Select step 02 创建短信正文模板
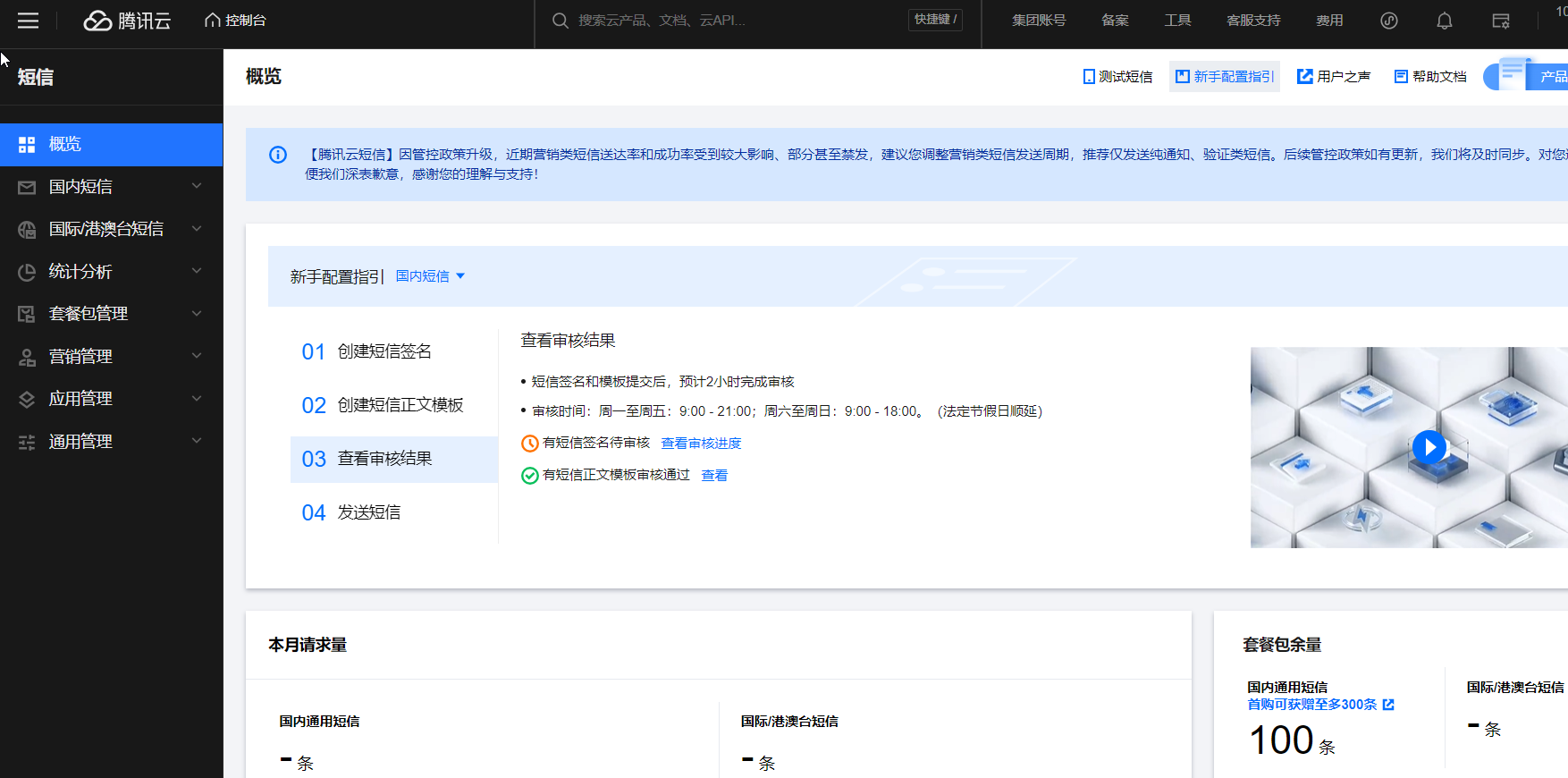1568x778 pixels. pyautogui.click(x=393, y=405)
